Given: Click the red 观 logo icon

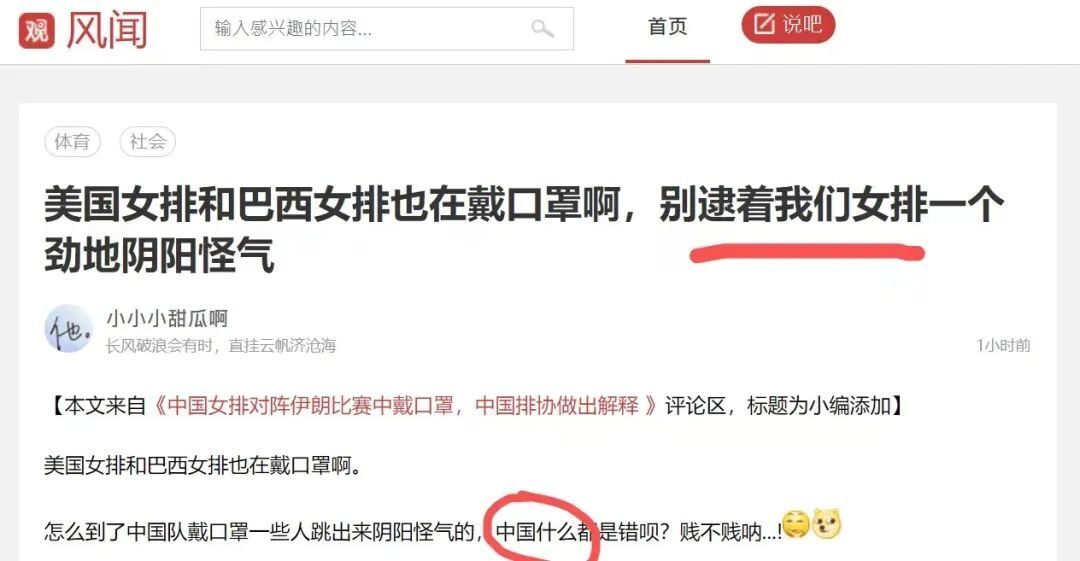Looking at the screenshot, I should (x=37, y=31).
